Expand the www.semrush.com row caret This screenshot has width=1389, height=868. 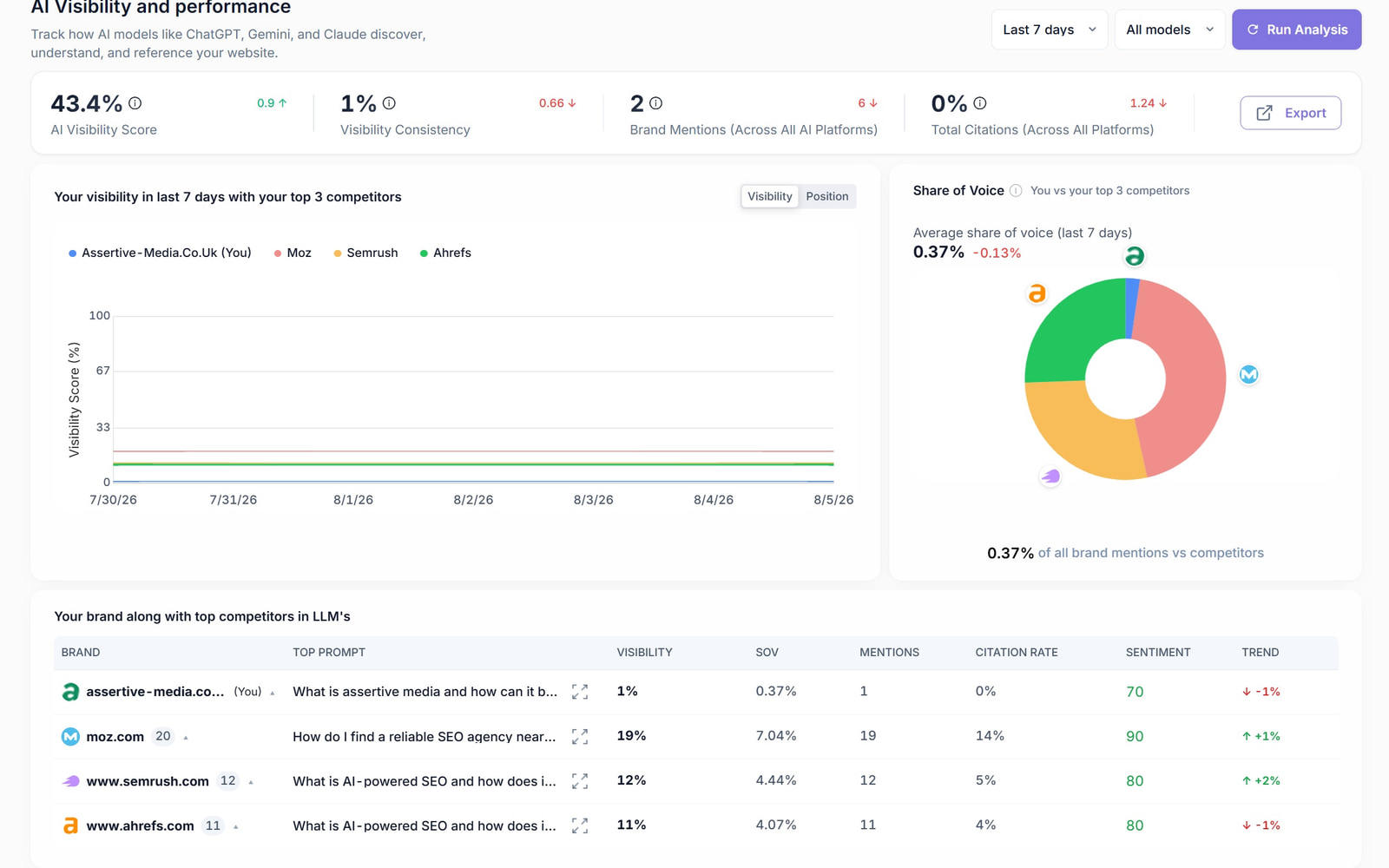tap(251, 782)
